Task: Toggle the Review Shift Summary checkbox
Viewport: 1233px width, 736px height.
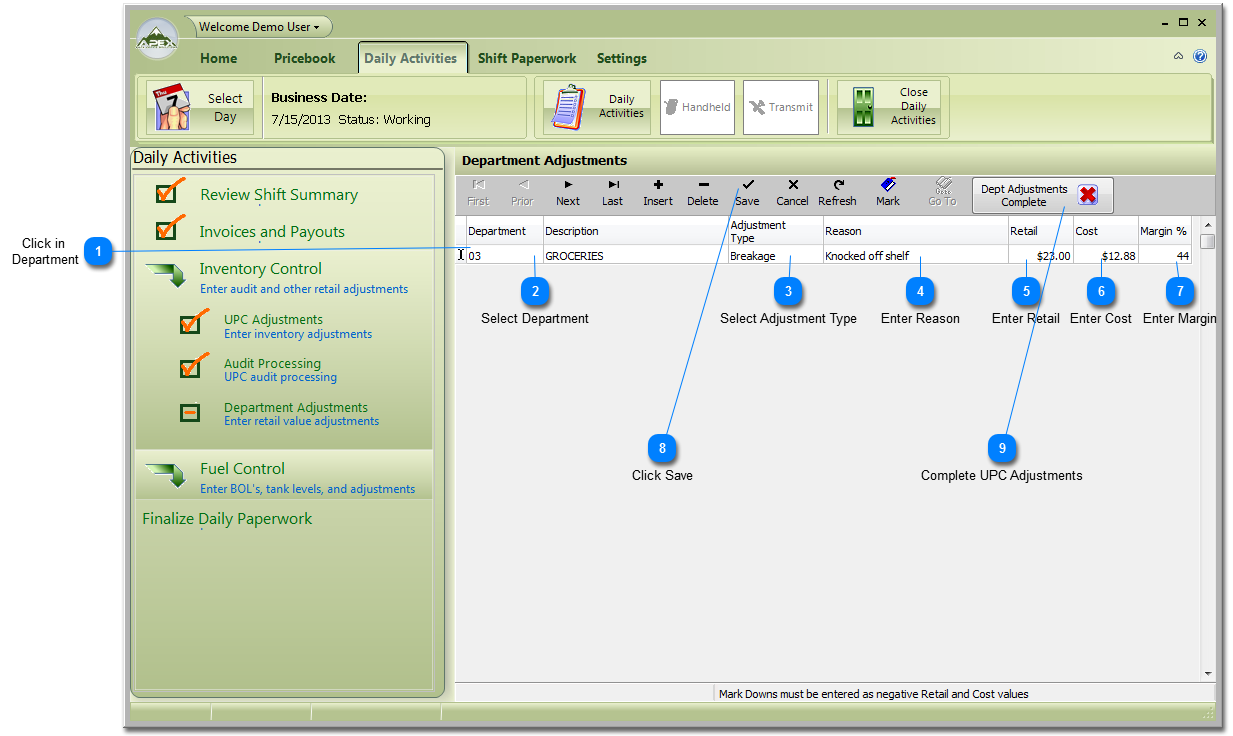Action: tap(168, 192)
